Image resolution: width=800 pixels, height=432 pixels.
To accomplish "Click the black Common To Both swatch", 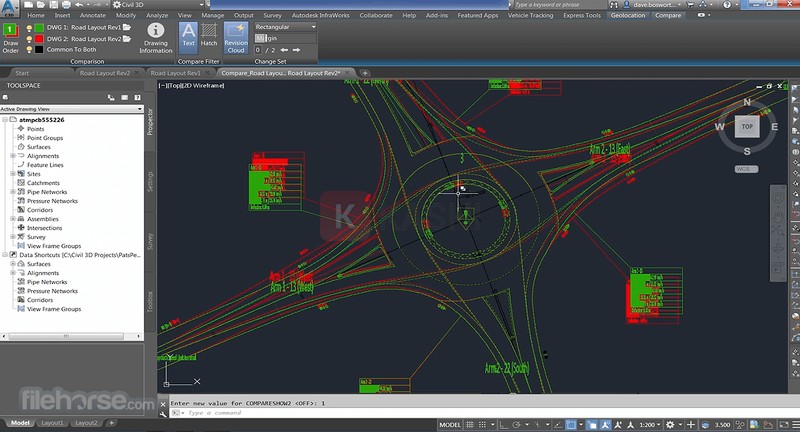I will (39, 49).
